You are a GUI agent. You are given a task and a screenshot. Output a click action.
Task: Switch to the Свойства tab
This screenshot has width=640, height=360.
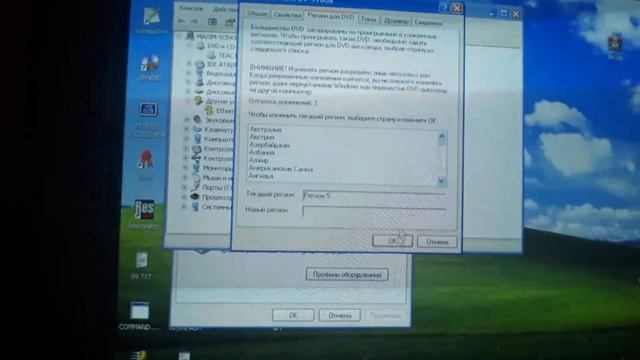click(287, 15)
